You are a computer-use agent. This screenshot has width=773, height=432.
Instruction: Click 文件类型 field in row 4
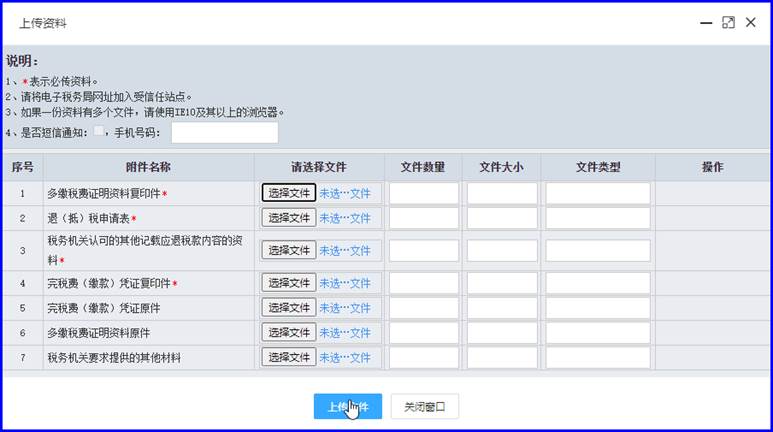pos(598,283)
